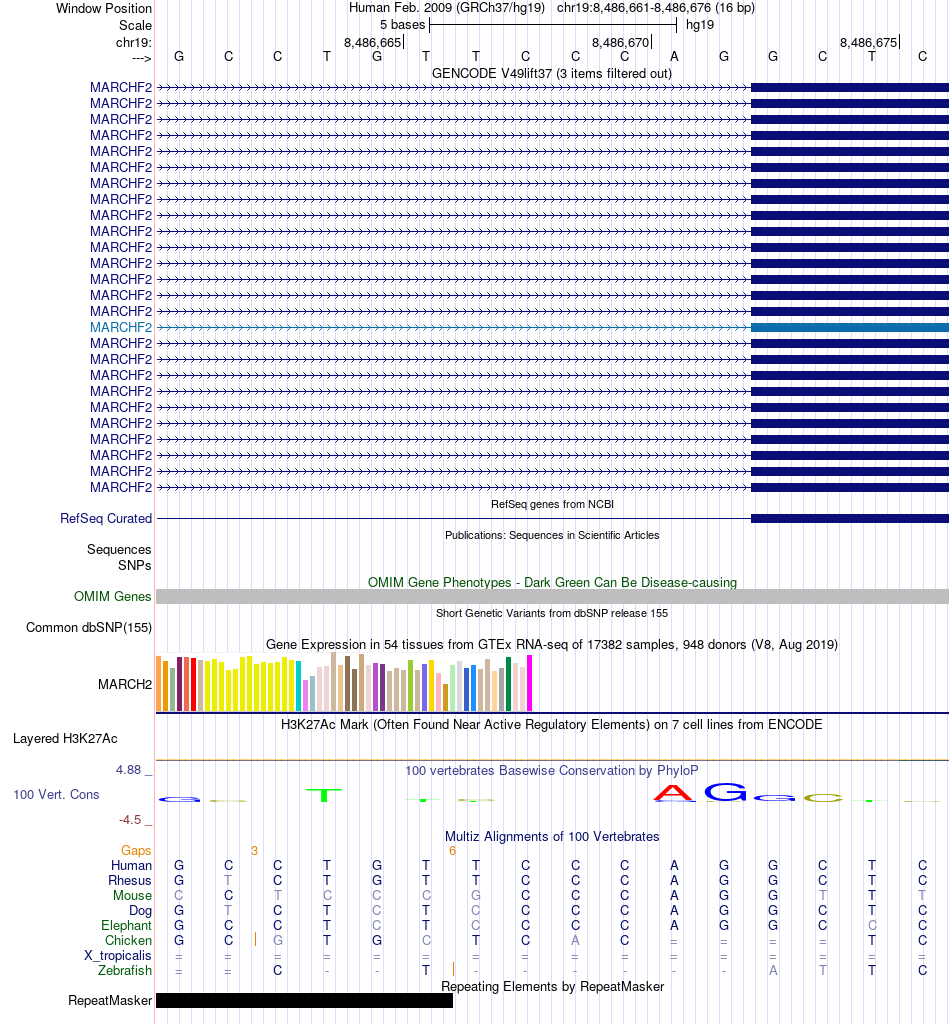
Task: Click the orange 'Gaps' row label
Action: click(136, 850)
